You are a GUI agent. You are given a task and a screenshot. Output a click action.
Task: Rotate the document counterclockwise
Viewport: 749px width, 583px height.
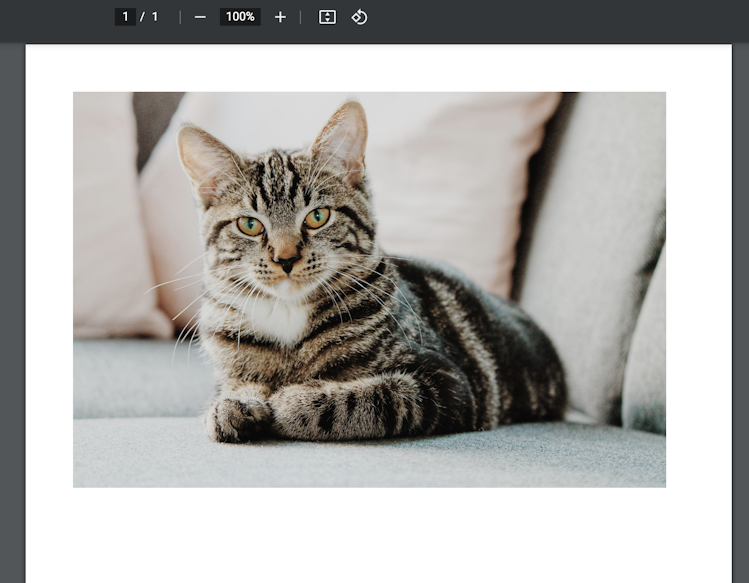tap(359, 17)
